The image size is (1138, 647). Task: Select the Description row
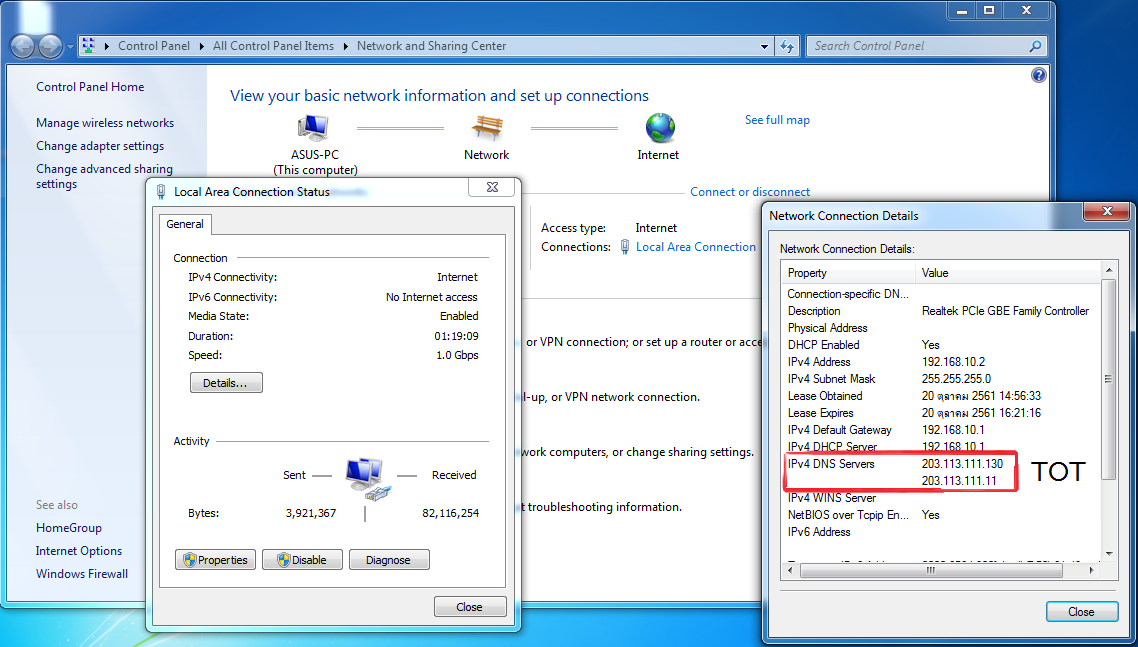[x=940, y=311]
